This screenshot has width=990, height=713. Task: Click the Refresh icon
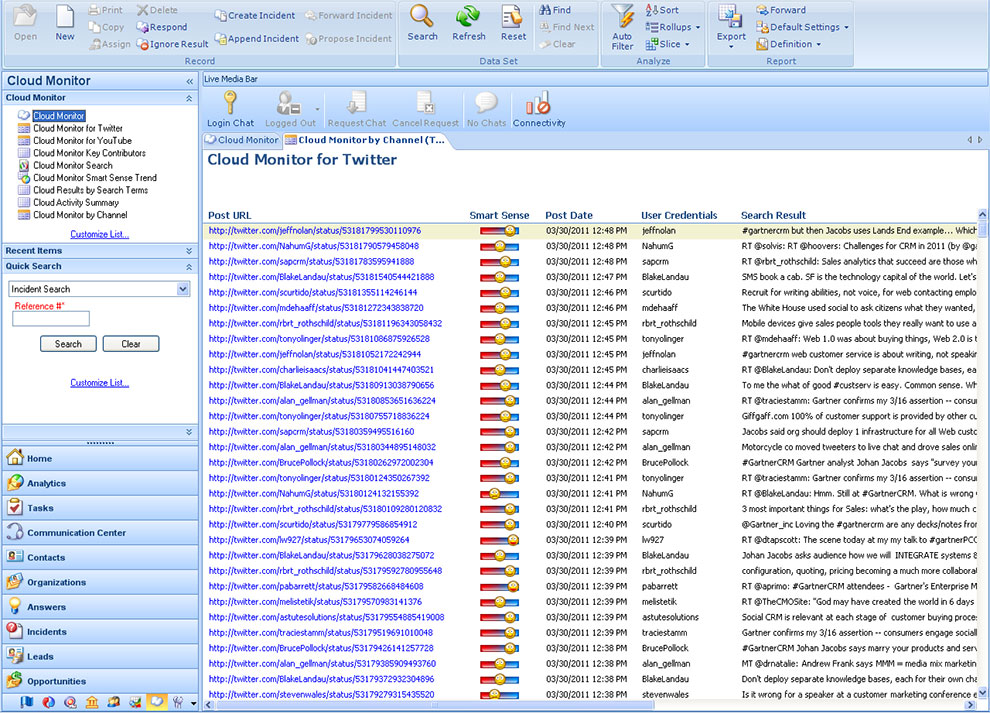[468, 16]
